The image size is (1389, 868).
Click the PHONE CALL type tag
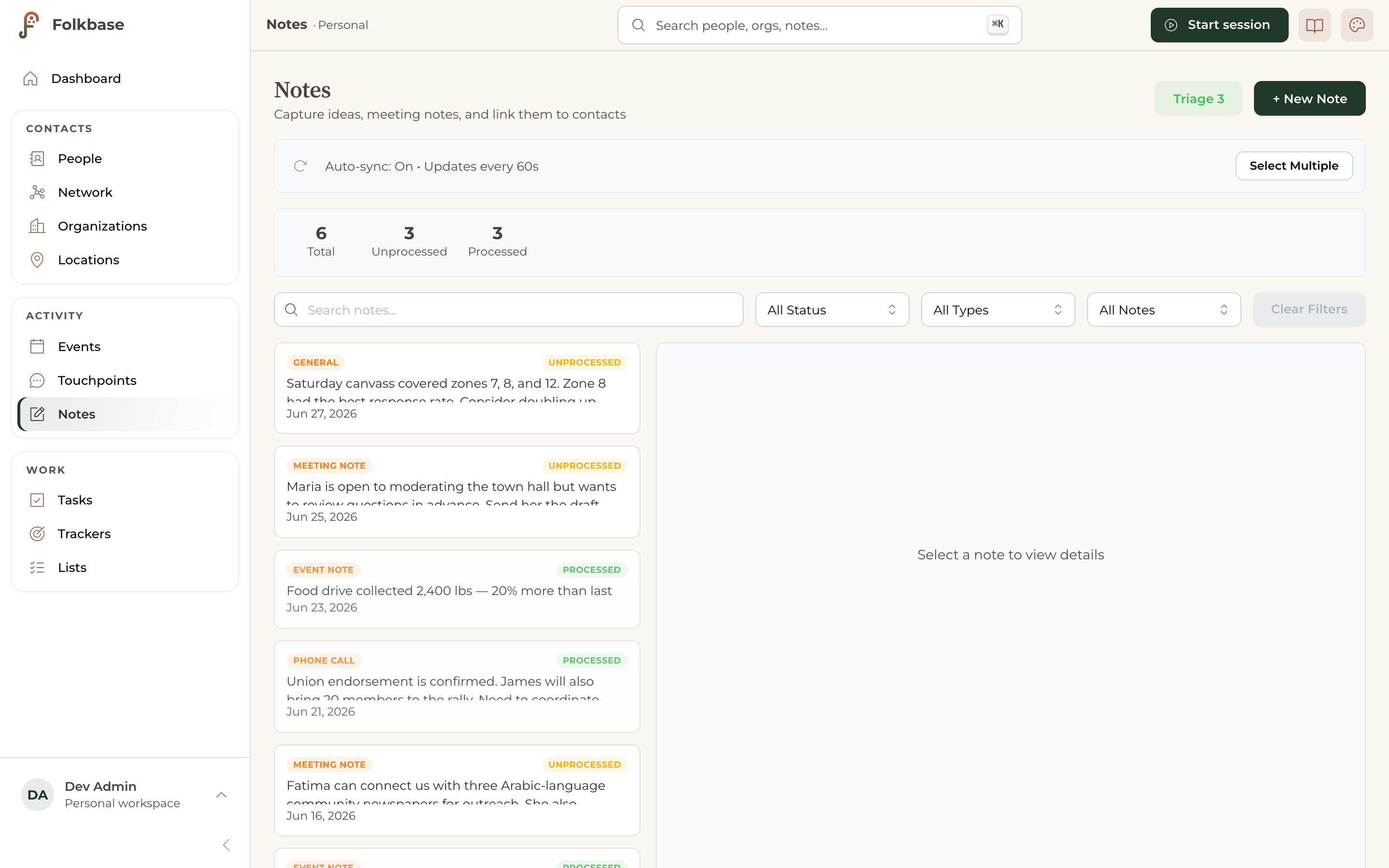pyautogui.click(x=324, y=661)
